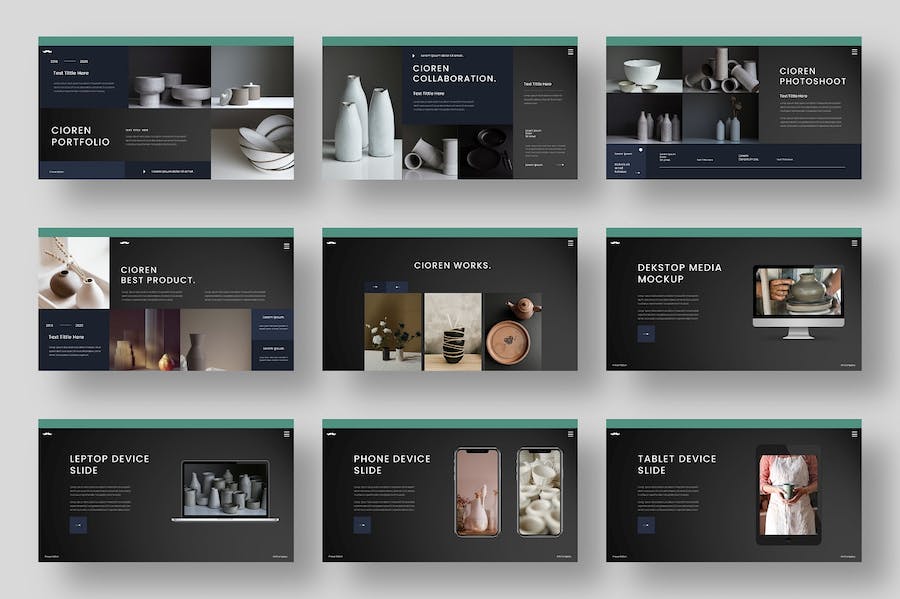Click hamburger menu icon on Cioren Collaboration slide
This screenshot has height=599, width=900.
pyautogui.click(x=570, y=51)
